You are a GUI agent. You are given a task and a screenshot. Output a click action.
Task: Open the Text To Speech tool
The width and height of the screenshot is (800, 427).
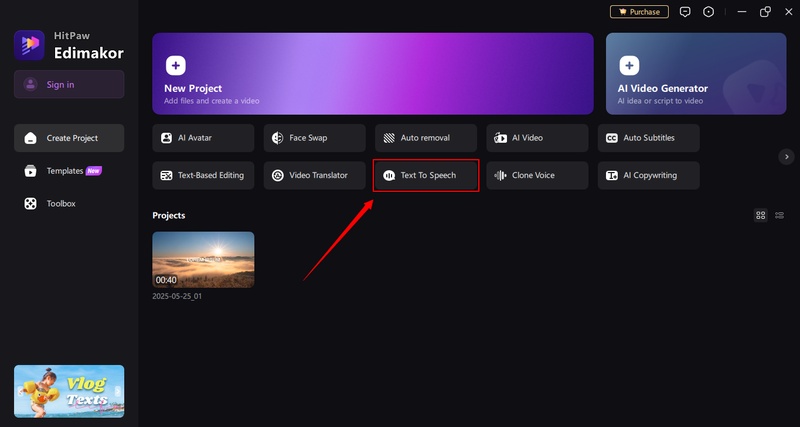pos(426,175)
